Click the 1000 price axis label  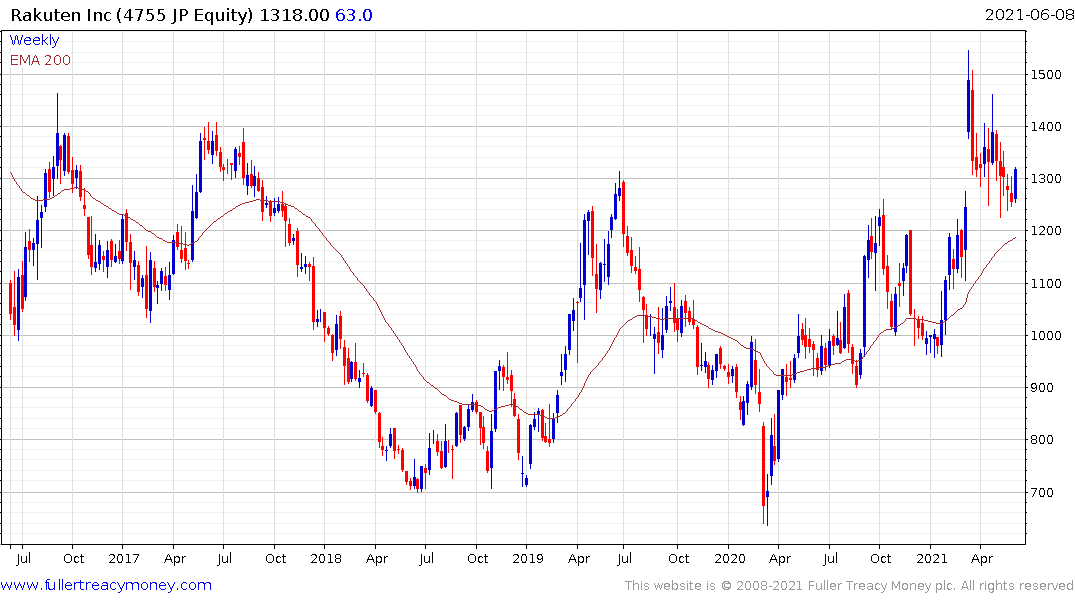pyautogui.click(x=1046, y=335)
